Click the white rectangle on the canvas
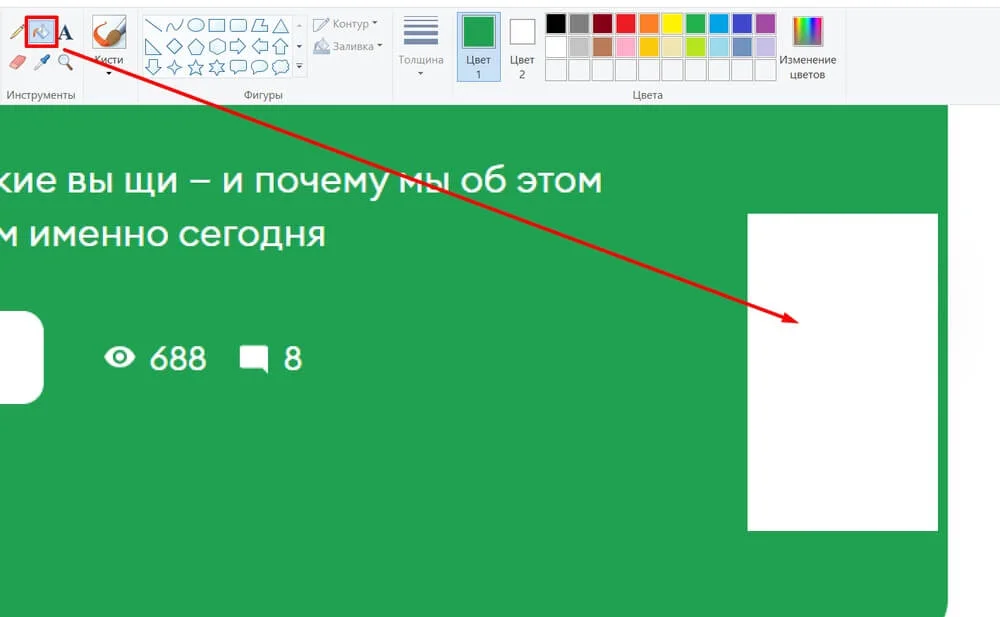The height and width of the screenshot is (617, 1000). pos(842,372)
